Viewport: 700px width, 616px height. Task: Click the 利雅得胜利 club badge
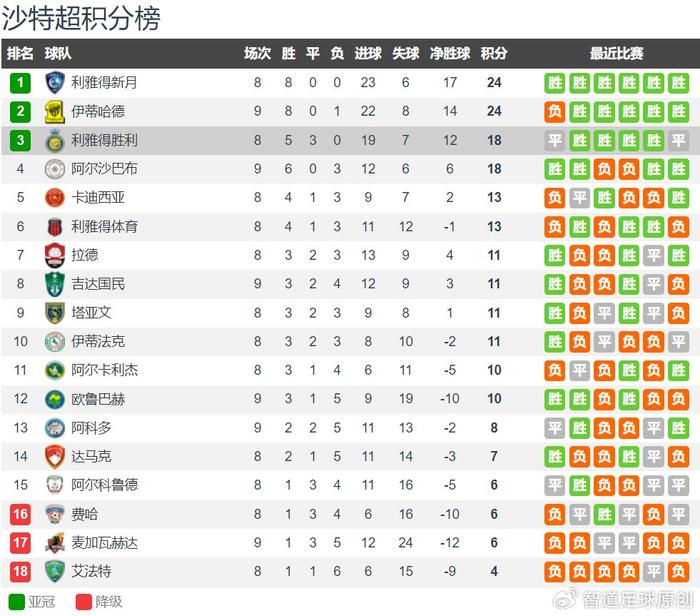point(54,141)
